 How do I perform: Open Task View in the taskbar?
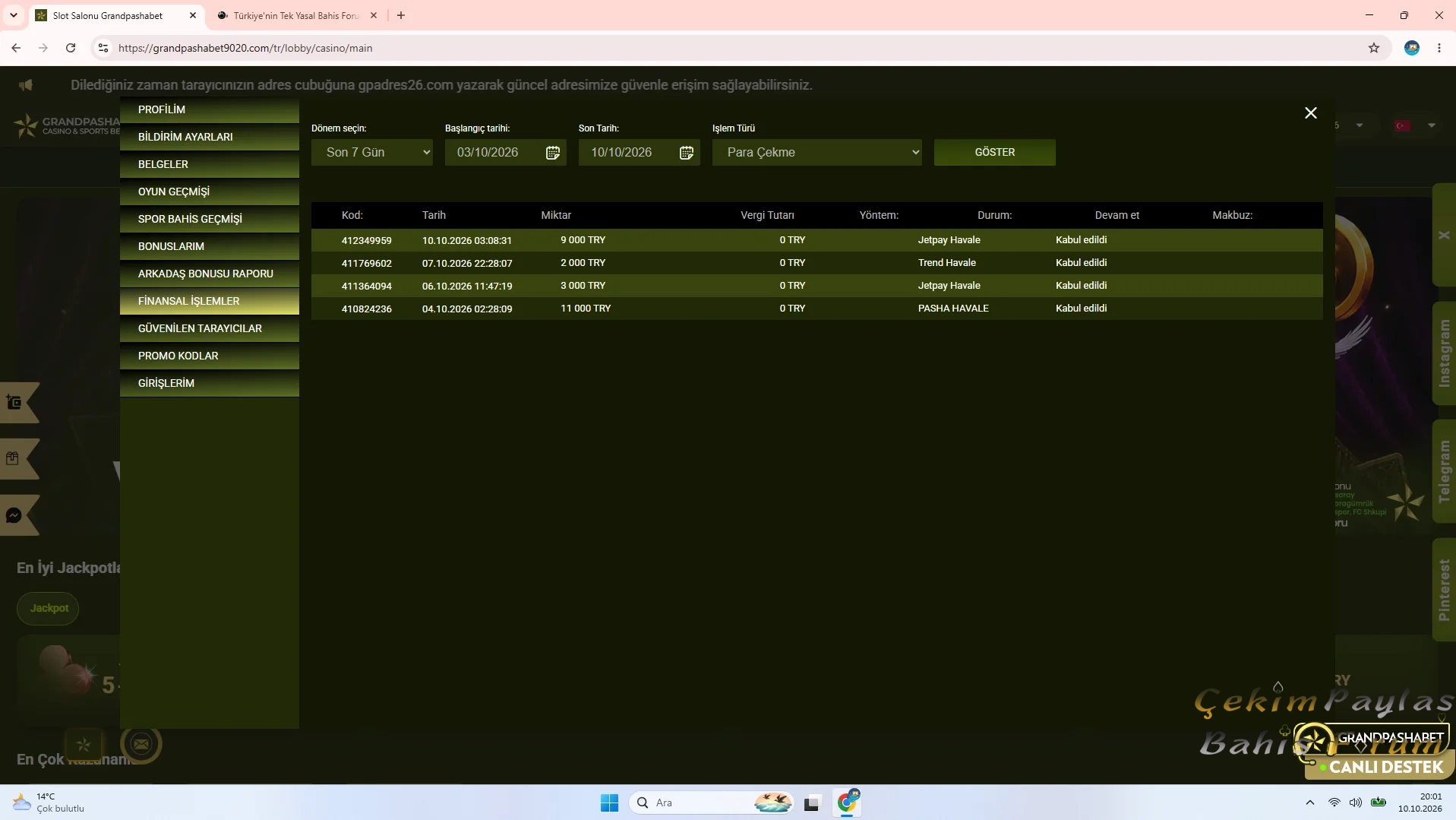(x=812, y=803)
